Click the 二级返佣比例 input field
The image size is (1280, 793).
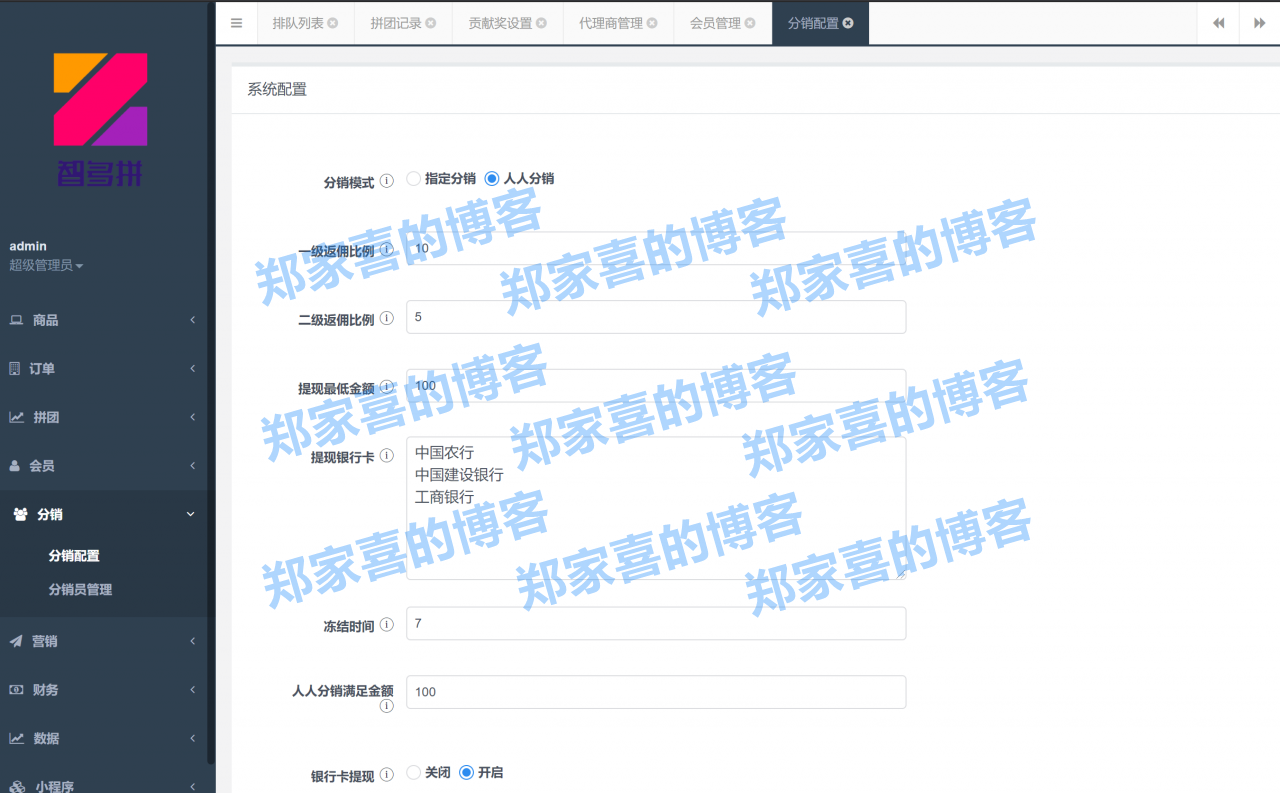(x=656, y=317)
